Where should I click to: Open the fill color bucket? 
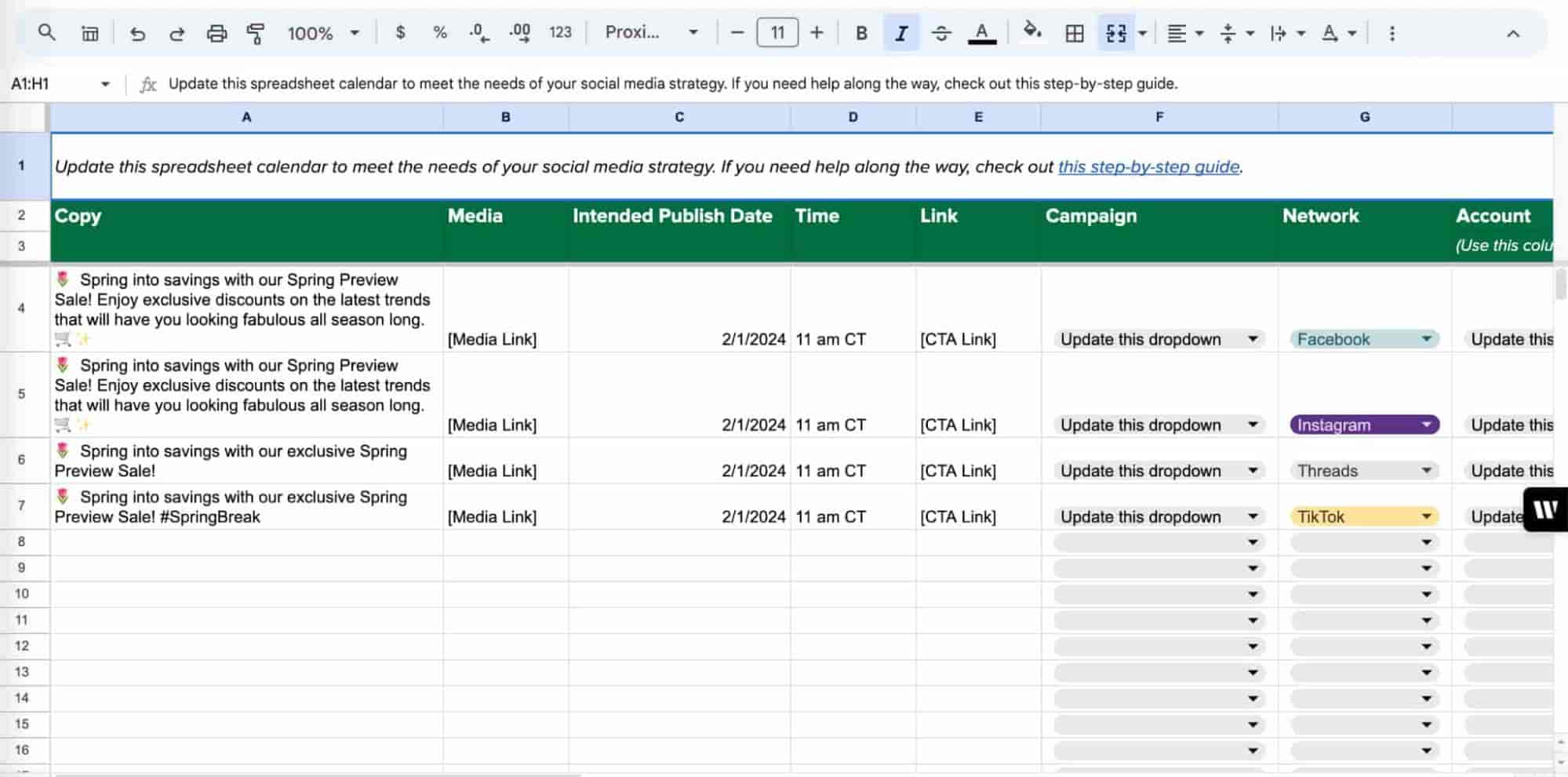tap(1032, 31)
